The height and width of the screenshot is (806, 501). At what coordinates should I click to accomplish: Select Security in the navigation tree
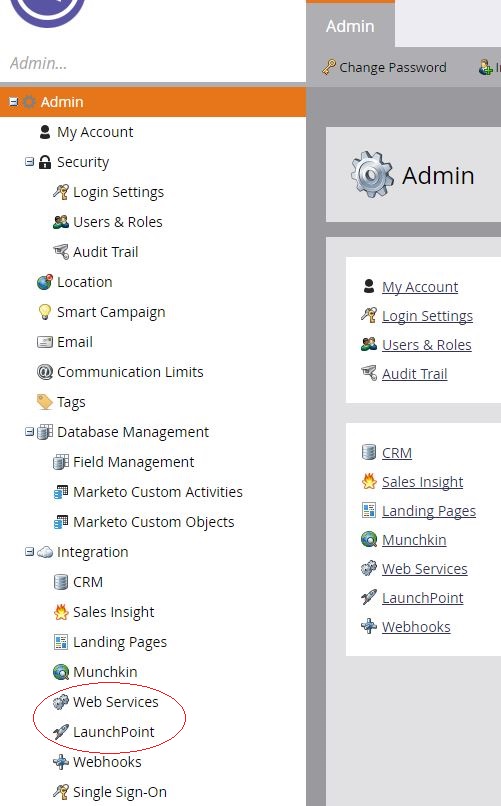(83, 162)
